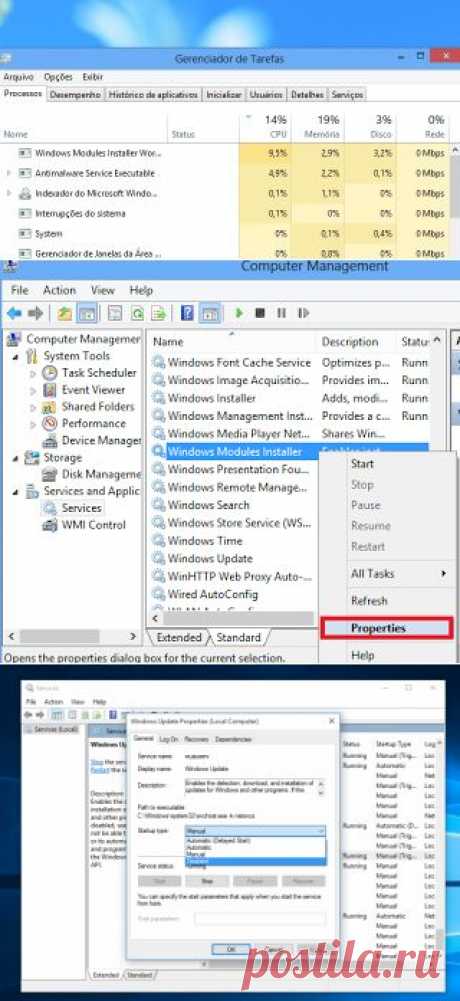Expand the Task Scheduler node arrow
460x1001 pixels.
click(x=33, y=373)
